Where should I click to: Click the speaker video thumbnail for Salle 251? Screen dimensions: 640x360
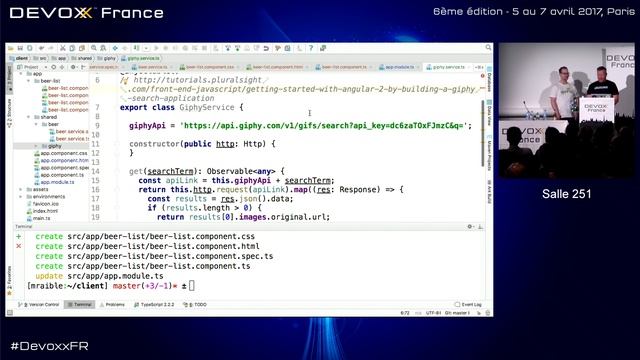[567, 110]
